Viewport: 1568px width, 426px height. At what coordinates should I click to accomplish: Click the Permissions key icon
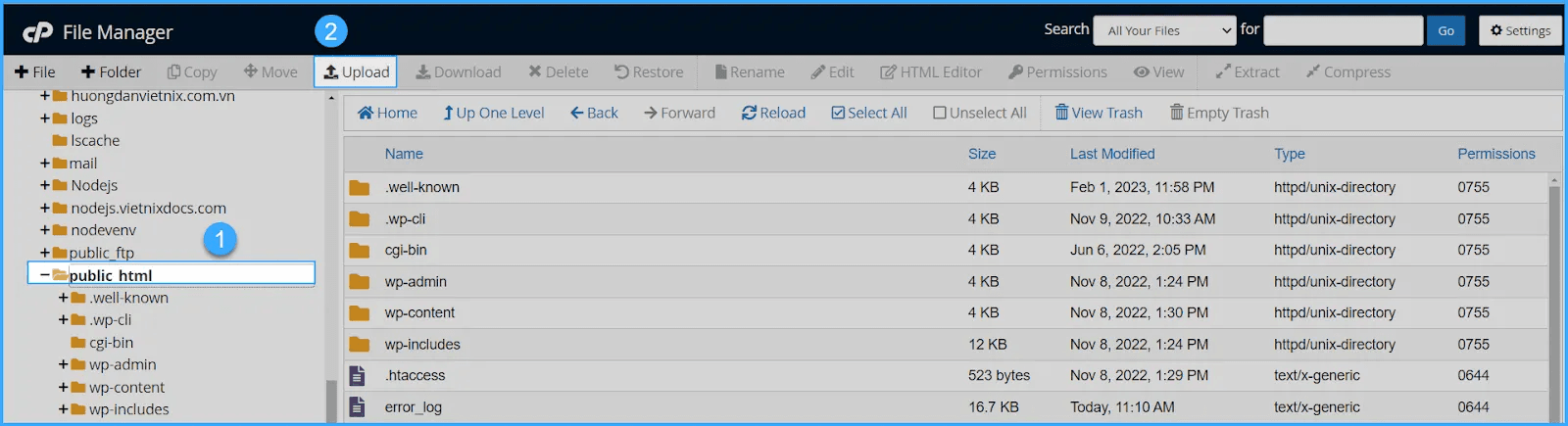[x=1016, y=72]
